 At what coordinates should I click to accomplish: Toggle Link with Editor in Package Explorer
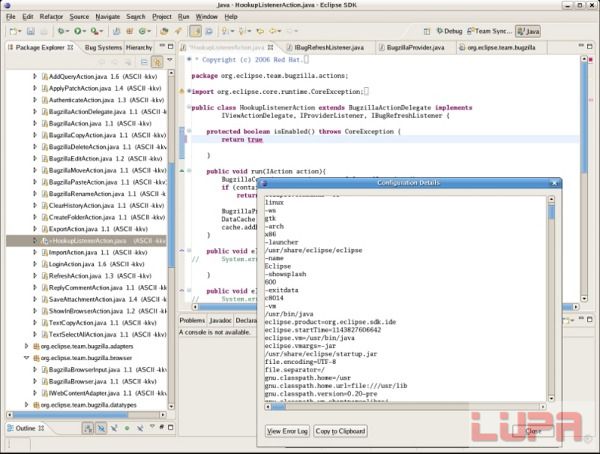point(157,62)
